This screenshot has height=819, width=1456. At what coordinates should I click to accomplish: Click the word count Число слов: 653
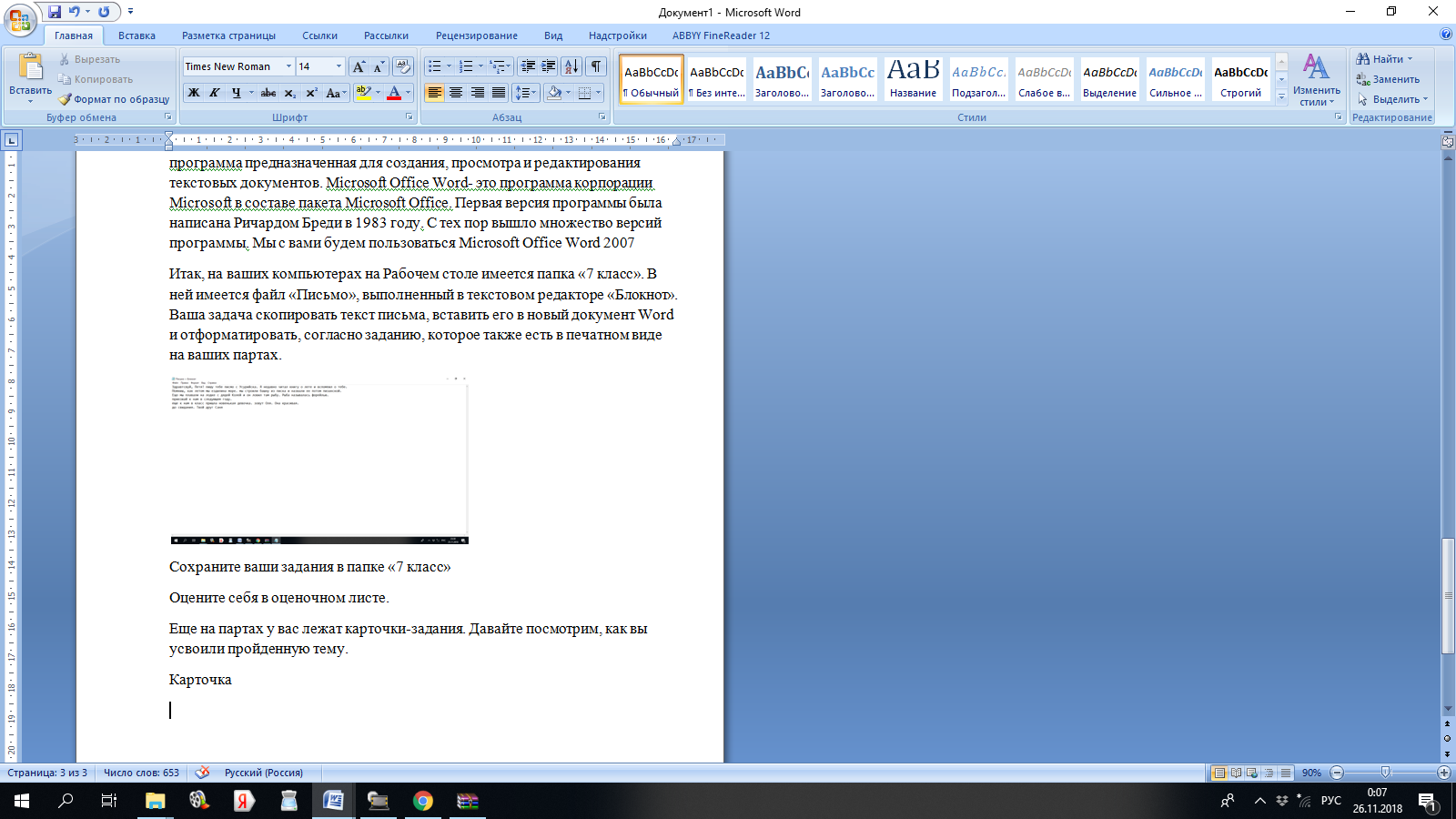(x=141, y=773)
